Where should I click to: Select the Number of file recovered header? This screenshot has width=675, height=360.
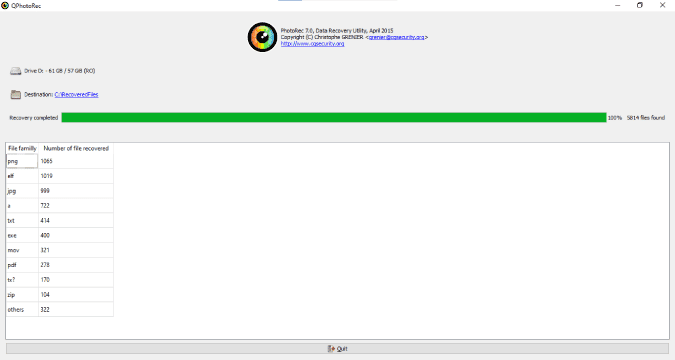(x=76, y=148)
